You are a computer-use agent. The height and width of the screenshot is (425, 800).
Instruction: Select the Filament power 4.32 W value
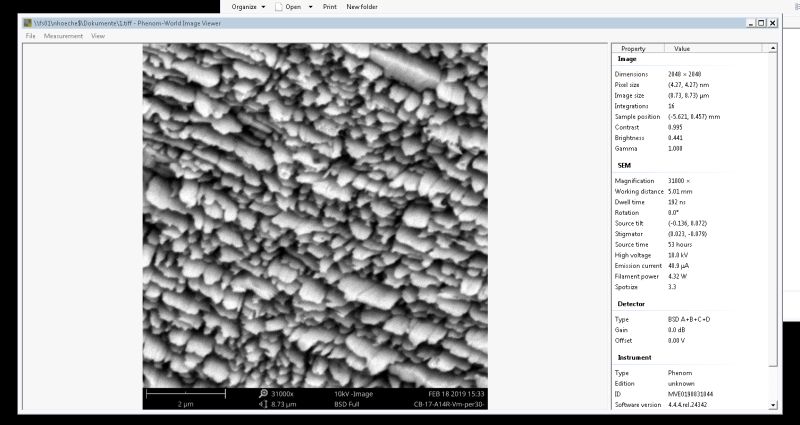tap(677, 277)
